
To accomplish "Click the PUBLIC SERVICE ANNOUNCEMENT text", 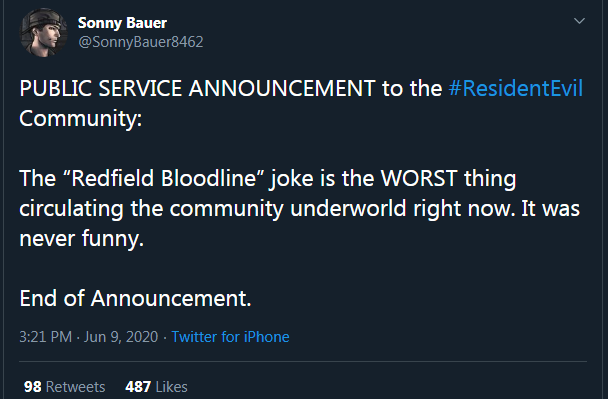I will point(197,88).
